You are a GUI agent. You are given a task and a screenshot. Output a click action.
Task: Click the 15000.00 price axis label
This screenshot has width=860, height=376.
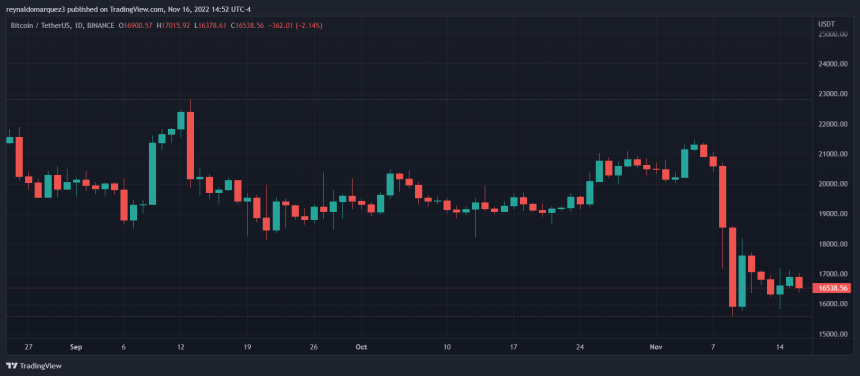point(833,334)
